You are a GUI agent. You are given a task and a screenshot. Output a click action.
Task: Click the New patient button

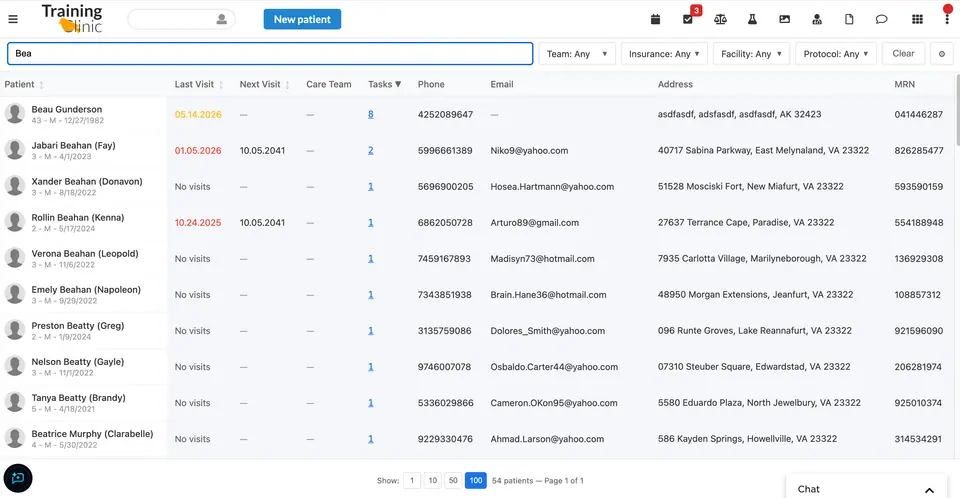tap(302, 19)
